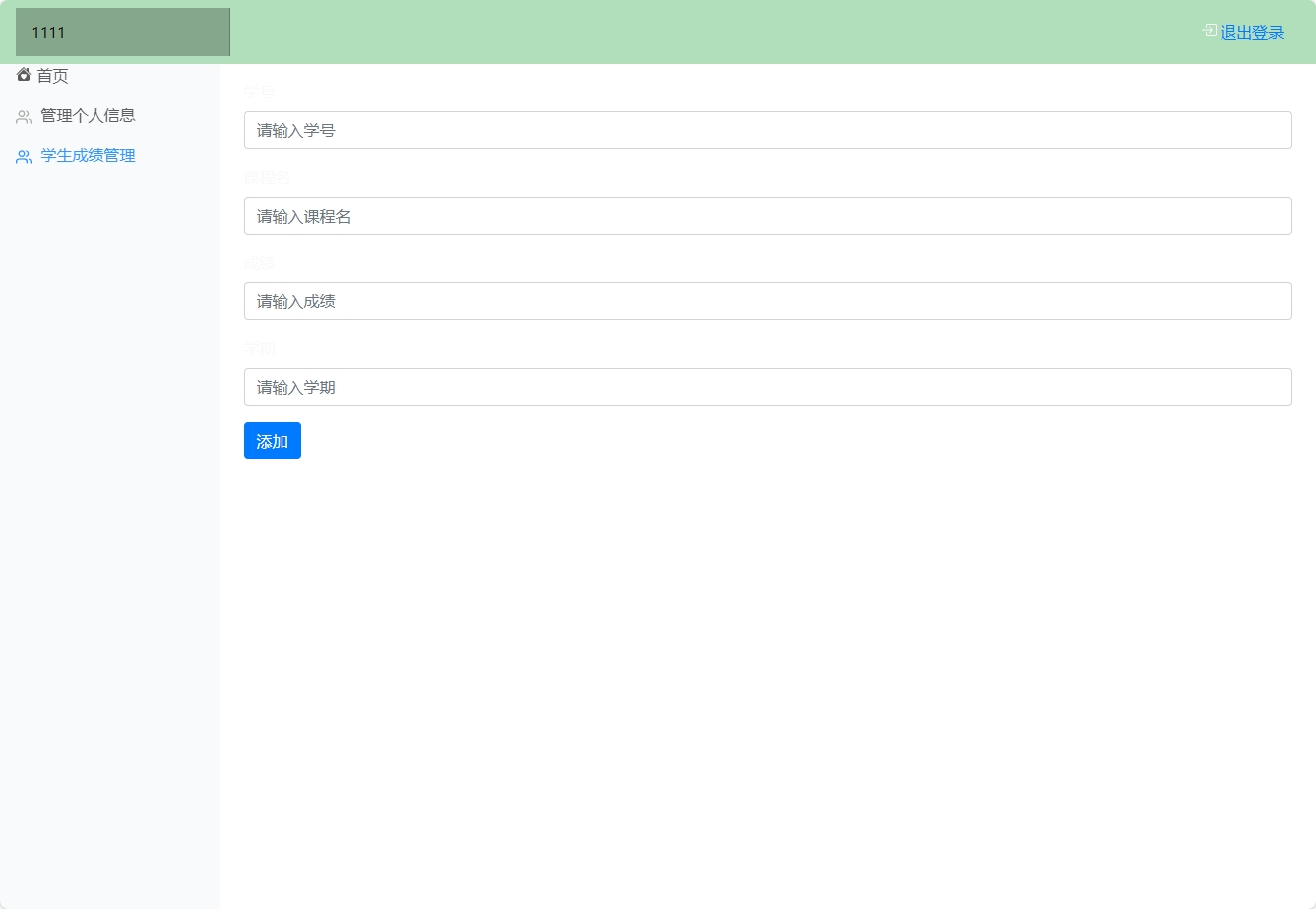Select 管理个人信息 in the sidebar
The image size is (1316, 909).
pyautogui.click(x=88, y=115)
